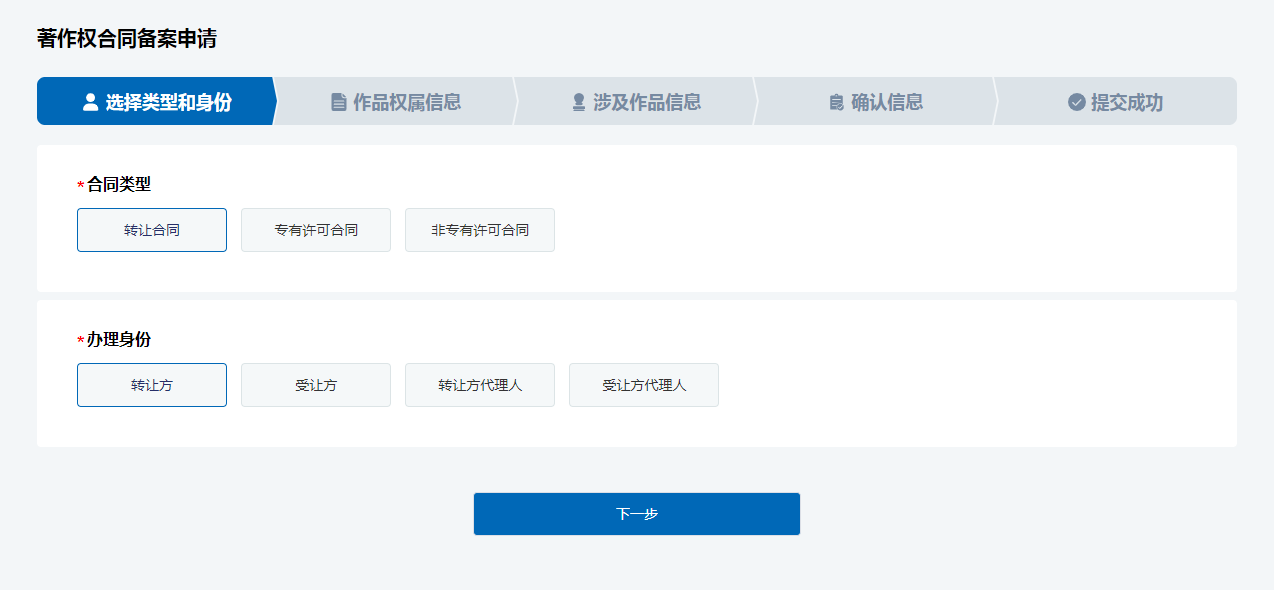Screen dimensions: 1274x590
Task: Select the 转让合同 contract type
Action: (x=151, y=229)
